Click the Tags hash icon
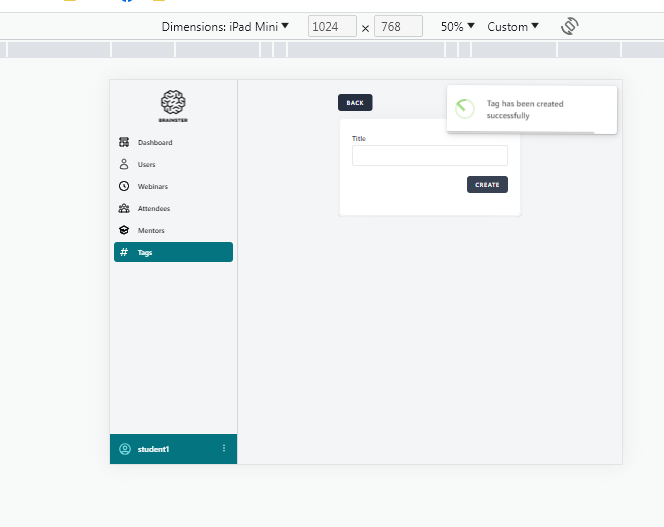664x527 pixels. [124, 252]
